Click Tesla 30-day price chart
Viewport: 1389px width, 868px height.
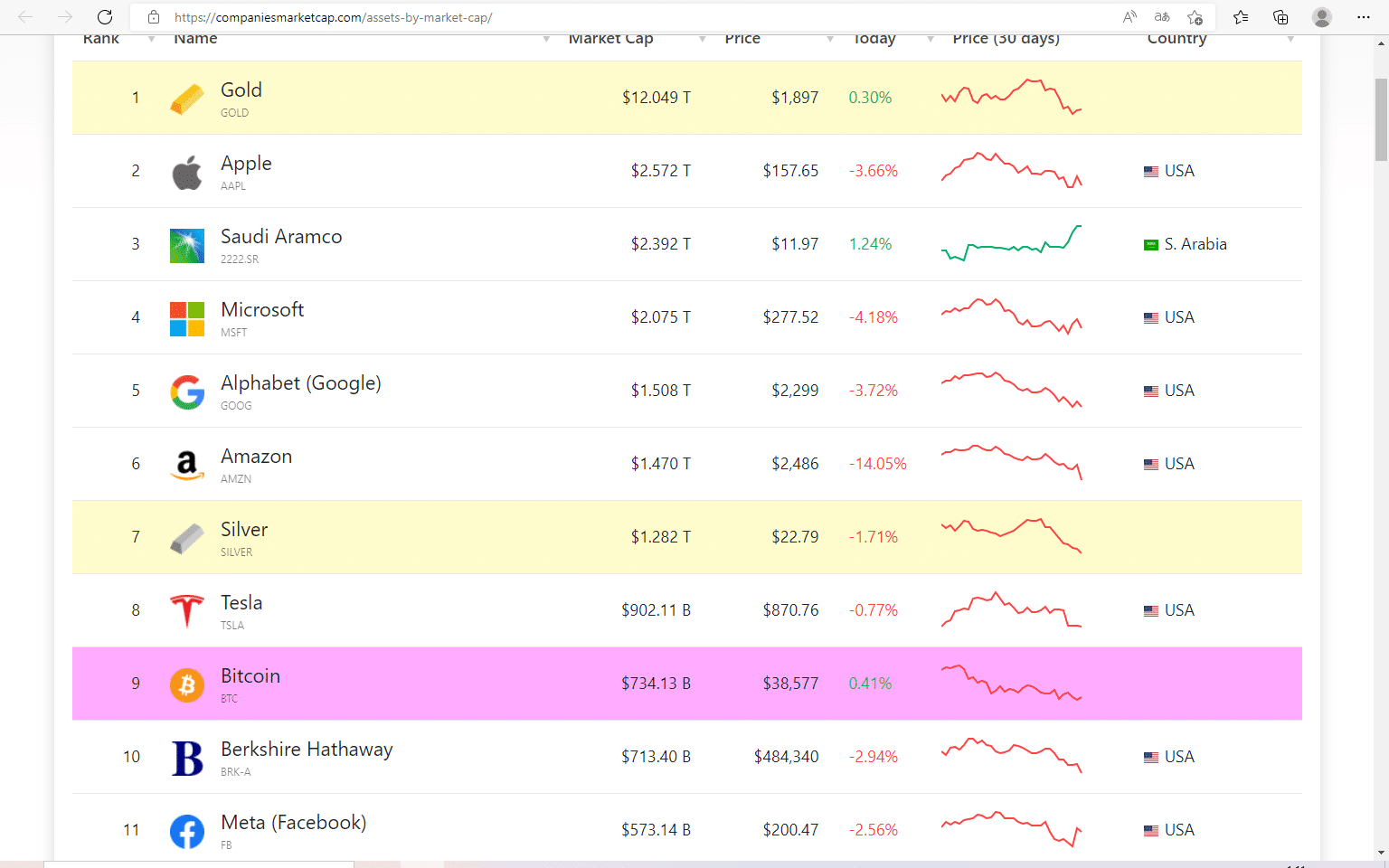coord(1011,609)
